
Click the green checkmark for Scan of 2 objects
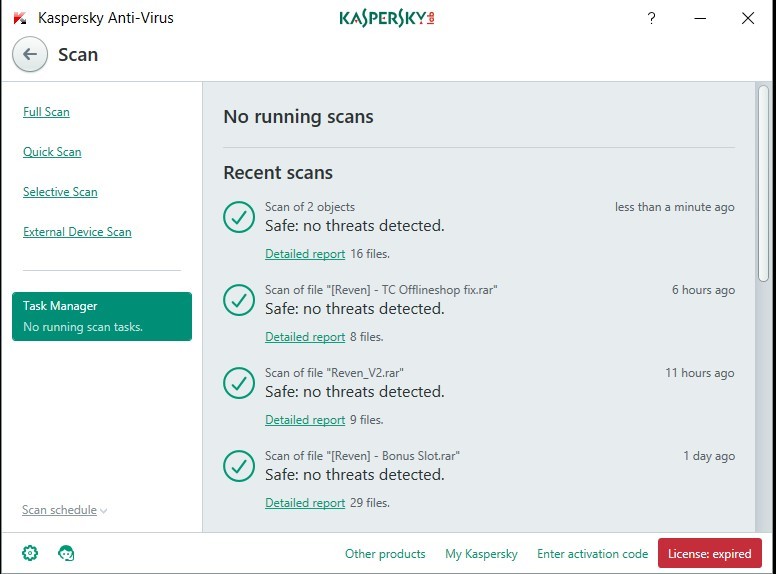(239, 217)
